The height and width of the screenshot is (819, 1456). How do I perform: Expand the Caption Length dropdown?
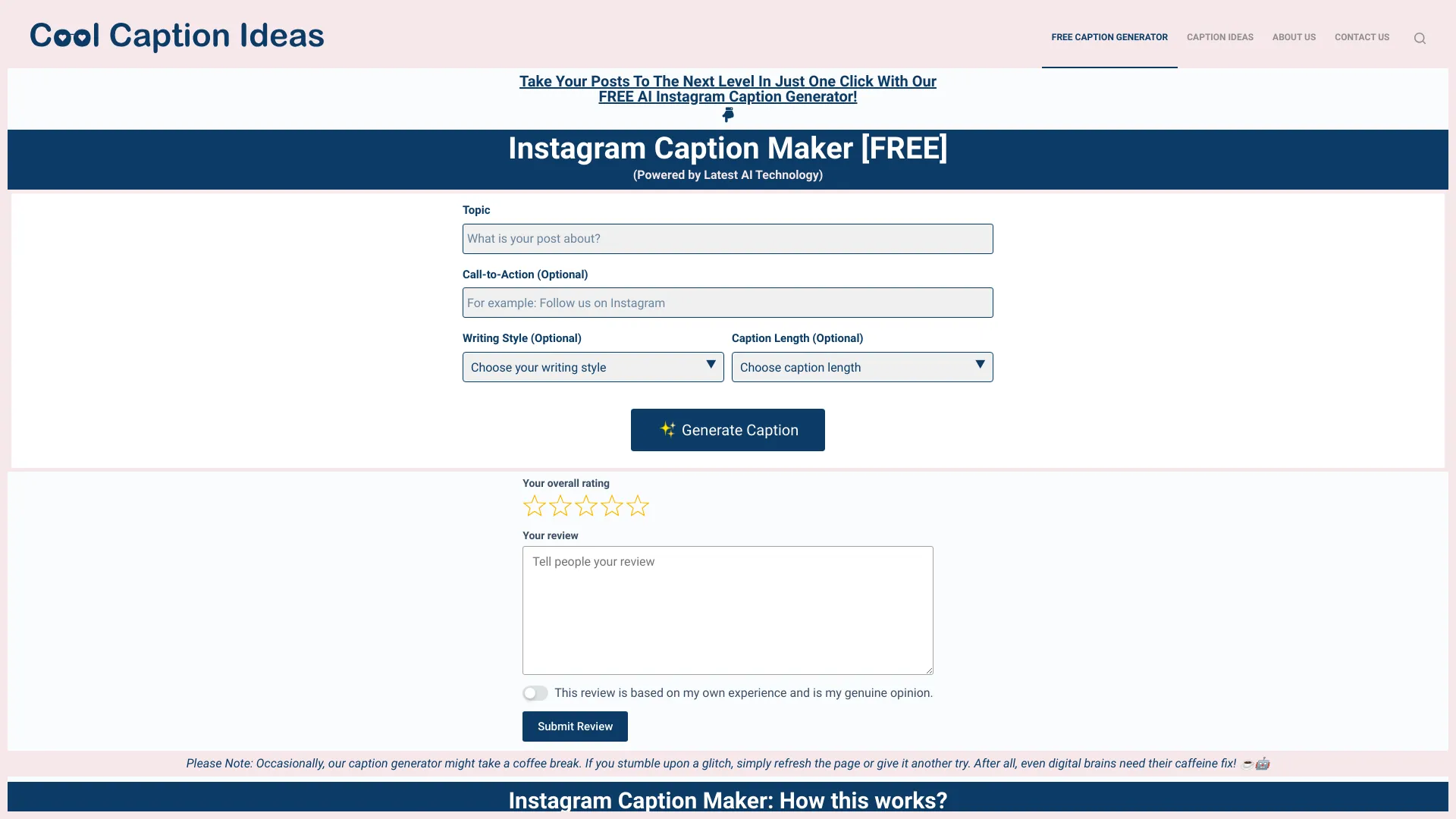tap(862, 367)
